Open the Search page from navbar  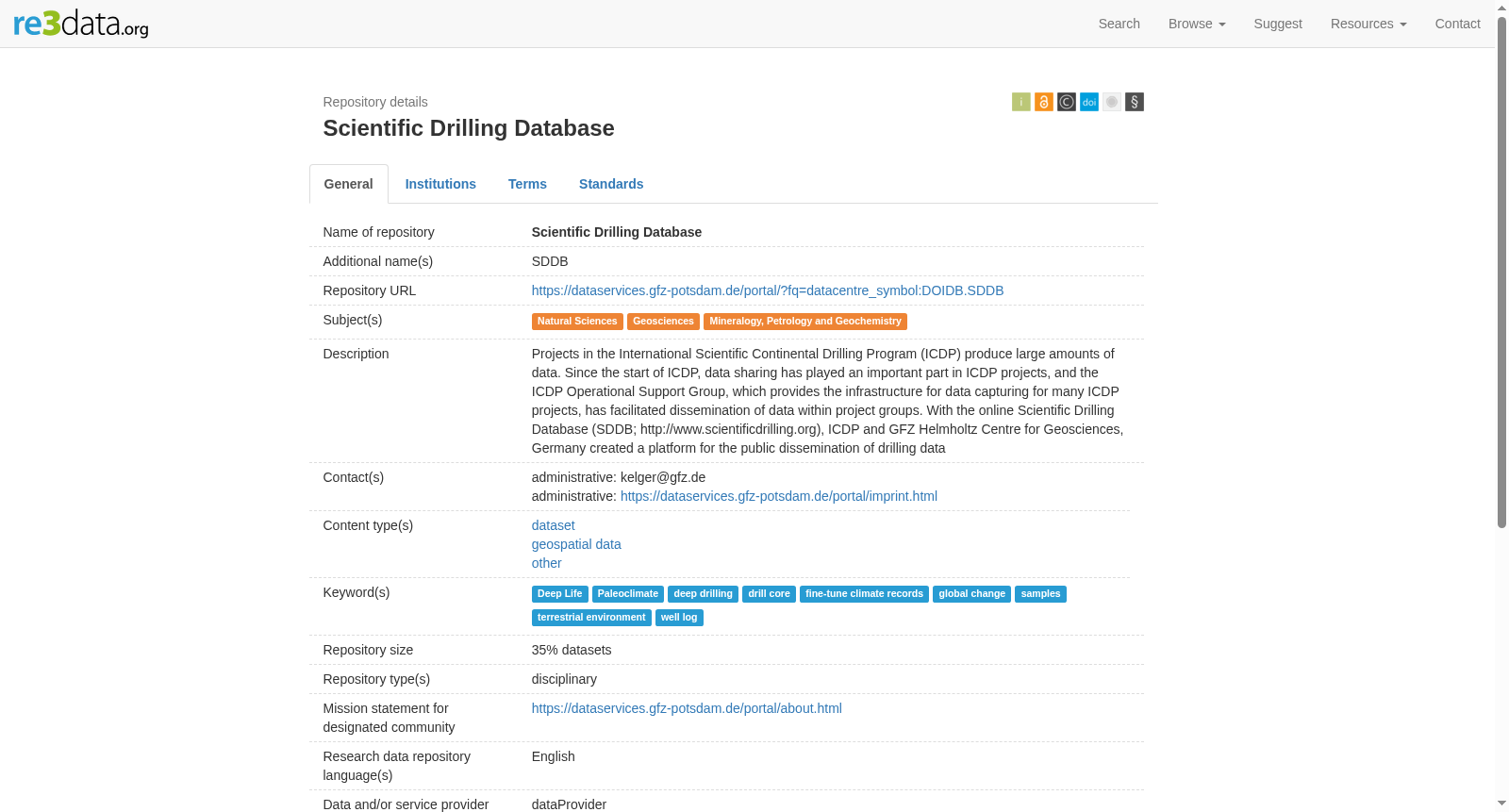pyautogui.click(x=1119, y=24)
